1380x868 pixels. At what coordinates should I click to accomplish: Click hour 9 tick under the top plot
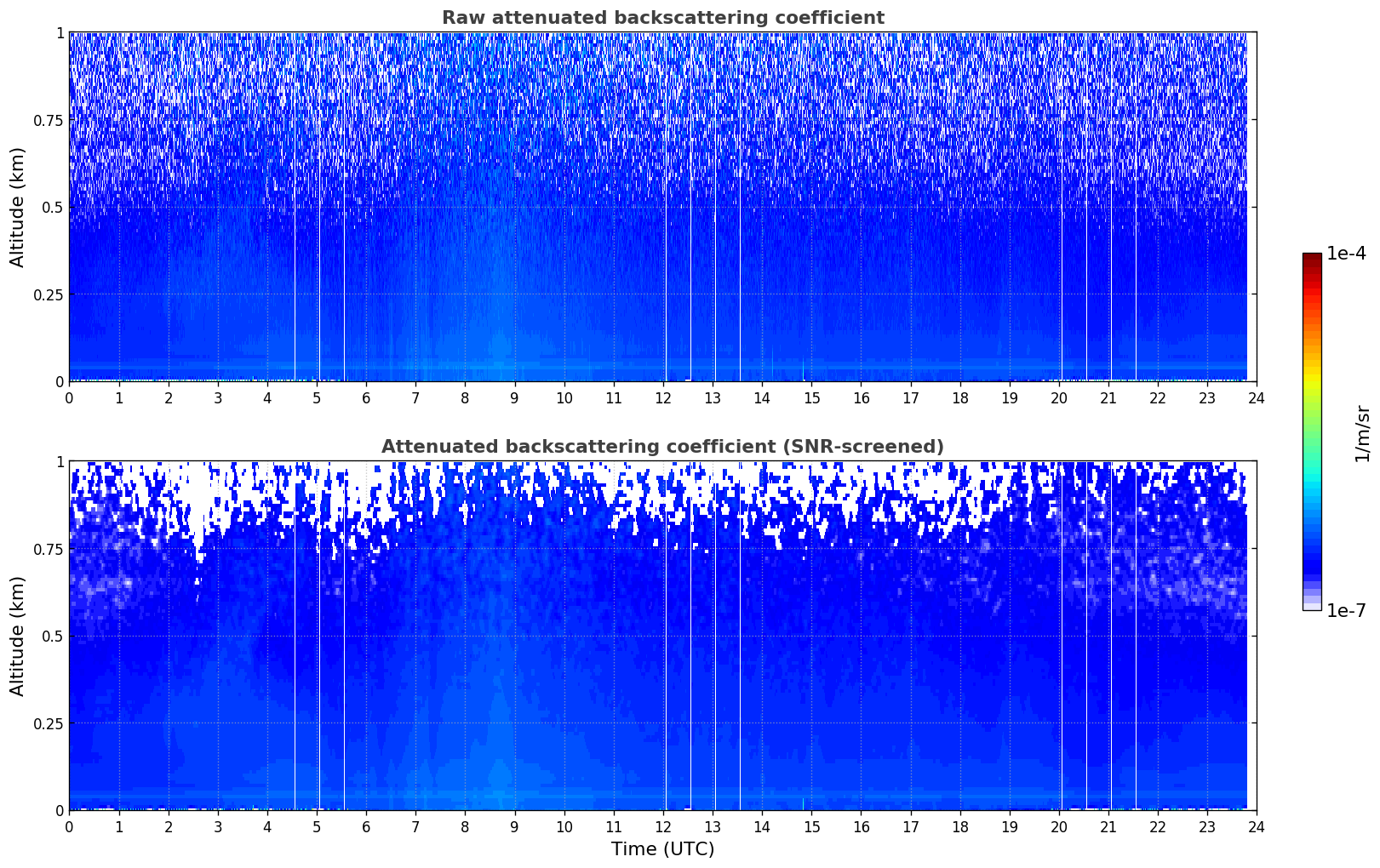point(515,397)
